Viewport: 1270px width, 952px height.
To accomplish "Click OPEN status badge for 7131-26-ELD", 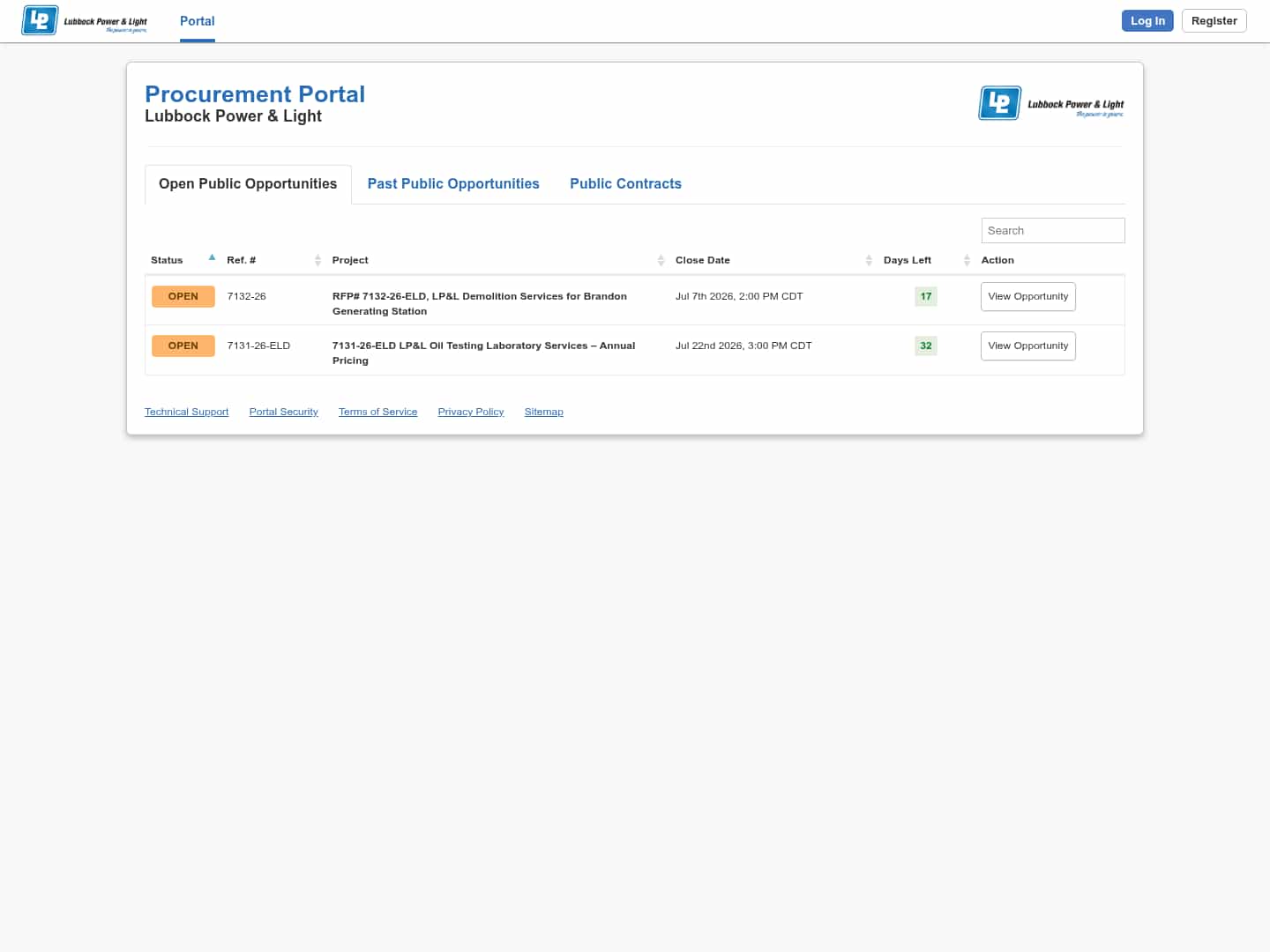I will coord(183,346).
